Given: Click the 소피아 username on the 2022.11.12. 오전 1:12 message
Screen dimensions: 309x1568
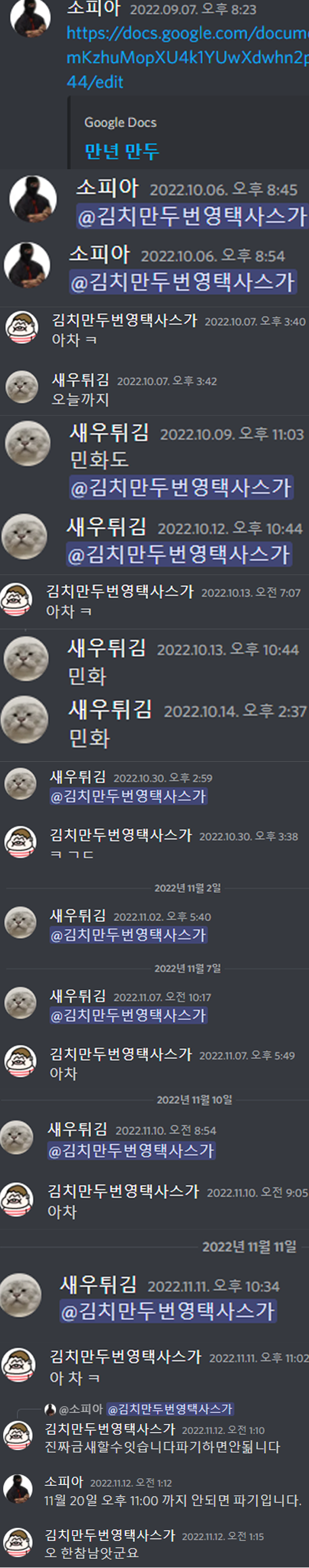Looking at the screenshot, I should (64, 1481).
